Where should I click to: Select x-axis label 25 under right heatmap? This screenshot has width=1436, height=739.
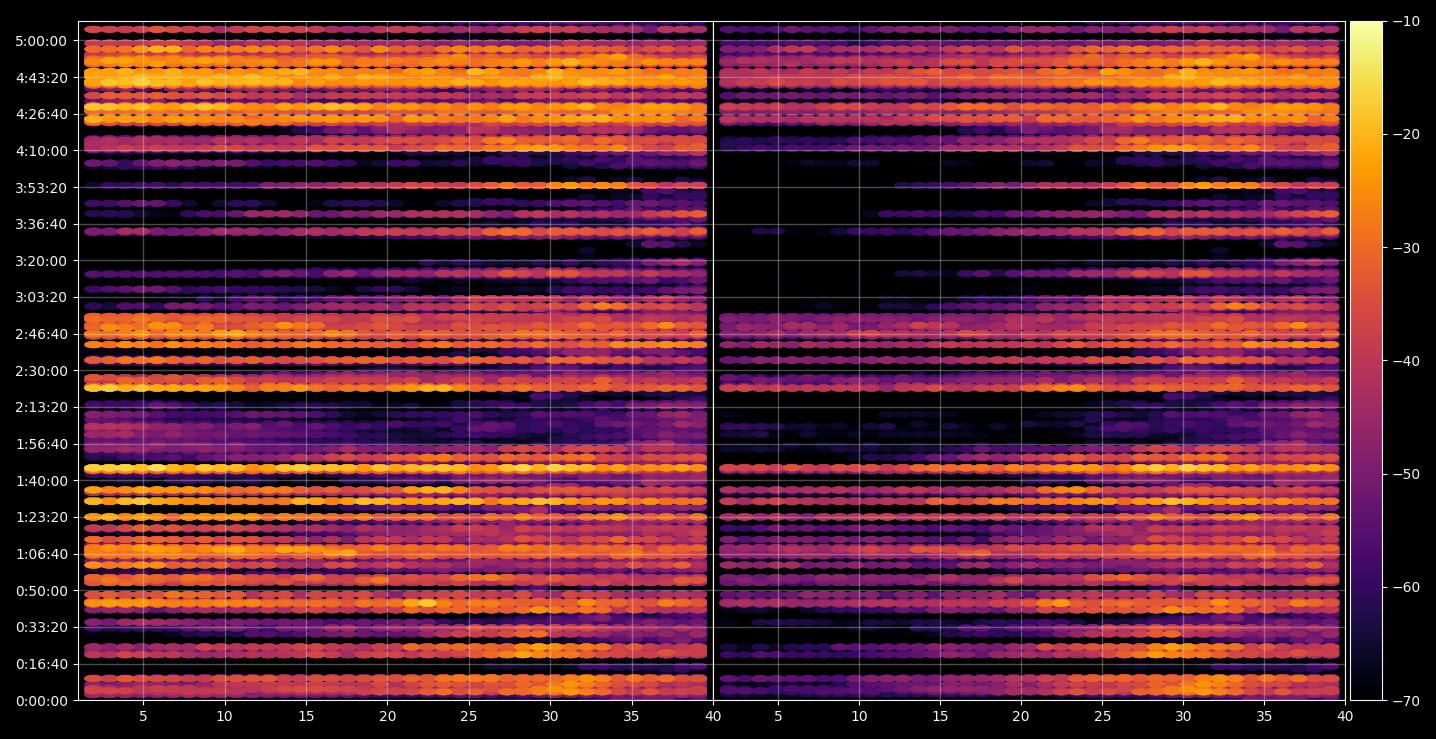click(1103, 716)
